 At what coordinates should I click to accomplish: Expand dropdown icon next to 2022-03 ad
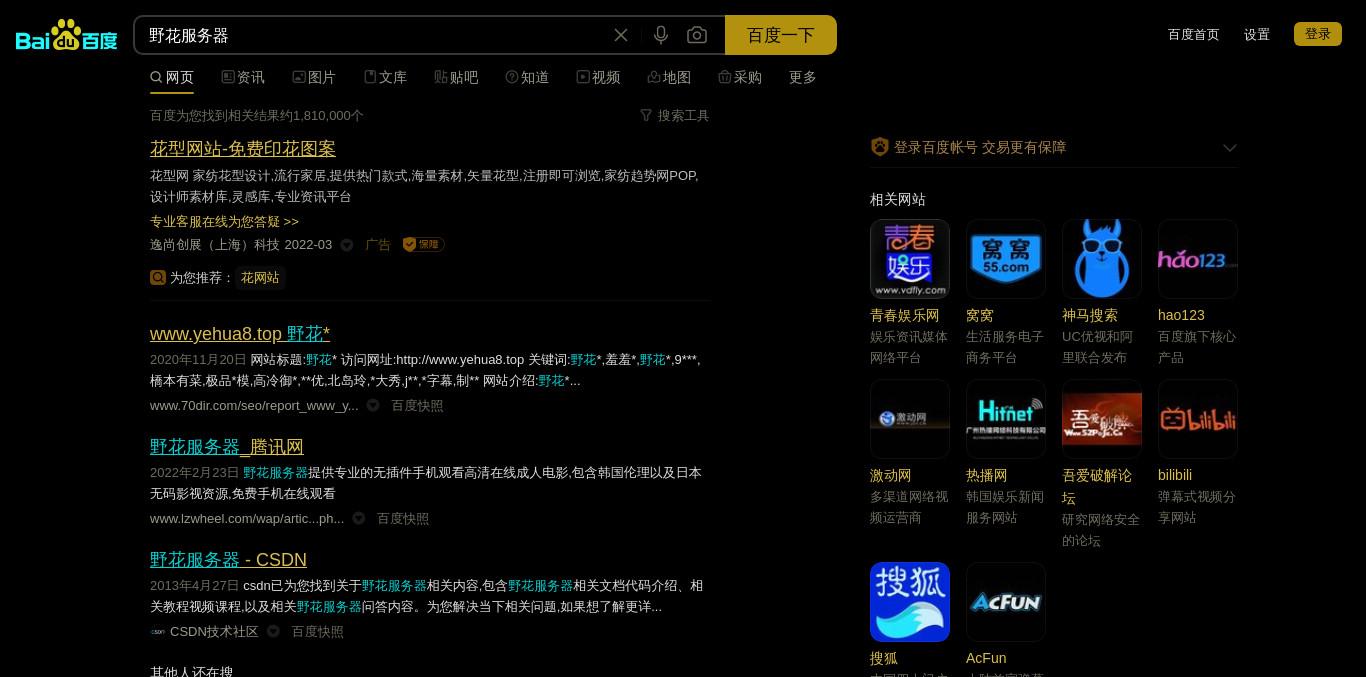point(347,245)
